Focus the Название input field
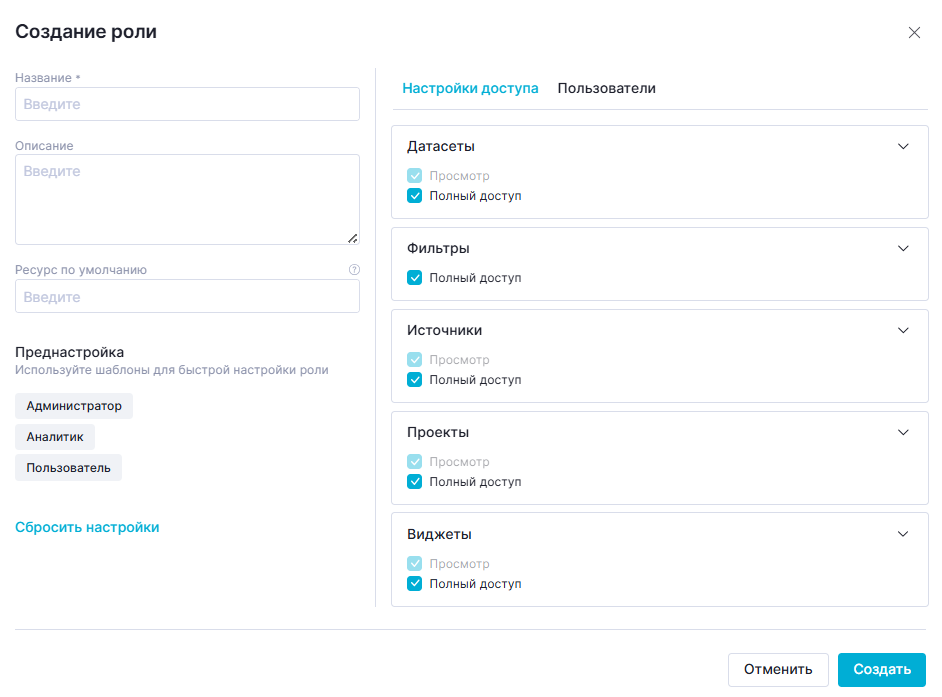 pos(187,104)
